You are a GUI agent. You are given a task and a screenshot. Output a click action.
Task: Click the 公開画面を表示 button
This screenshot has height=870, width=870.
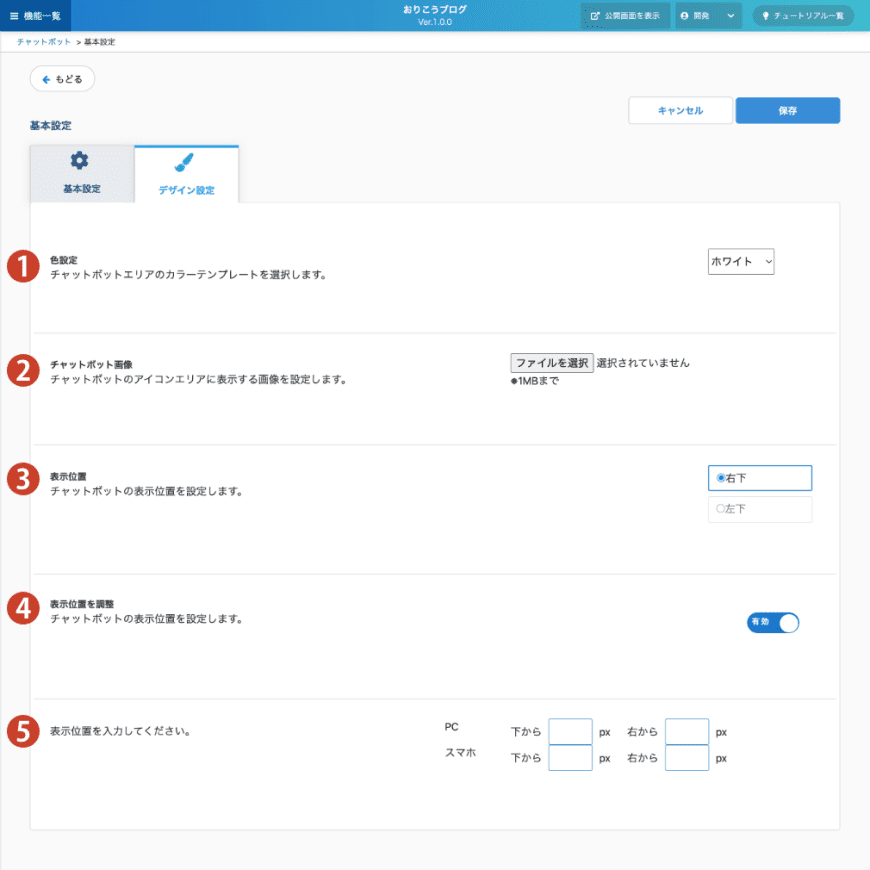pyautogui.click(x=625, y=16)
